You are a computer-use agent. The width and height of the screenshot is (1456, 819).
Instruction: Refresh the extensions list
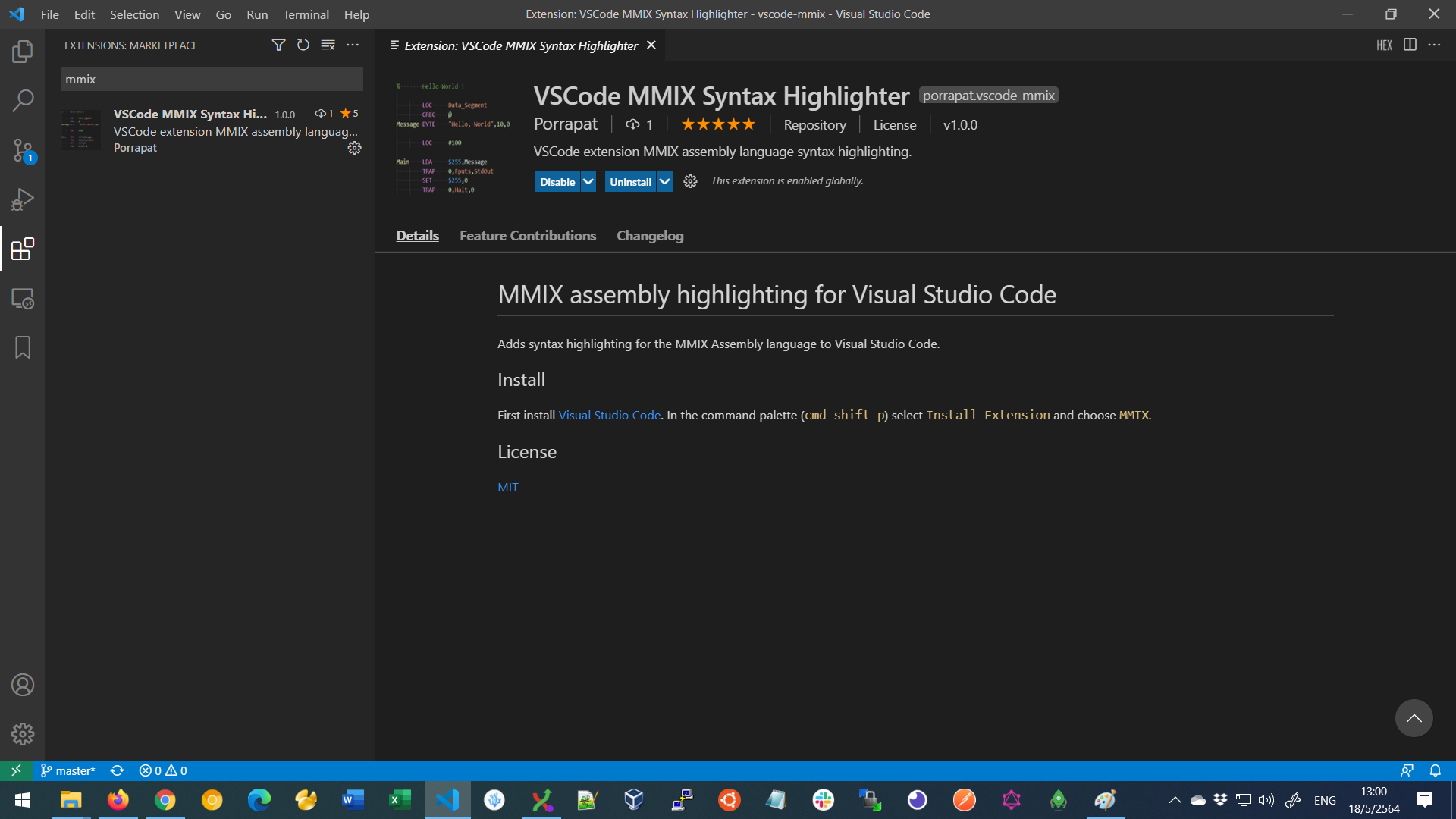pos(303,45)
